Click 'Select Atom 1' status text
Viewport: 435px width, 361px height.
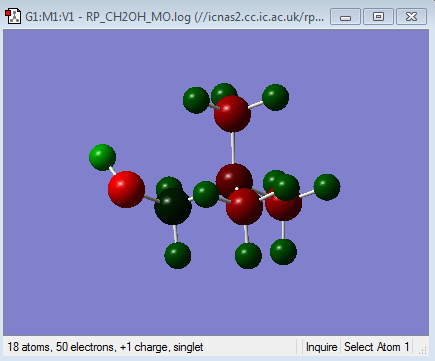pos(377,347)
